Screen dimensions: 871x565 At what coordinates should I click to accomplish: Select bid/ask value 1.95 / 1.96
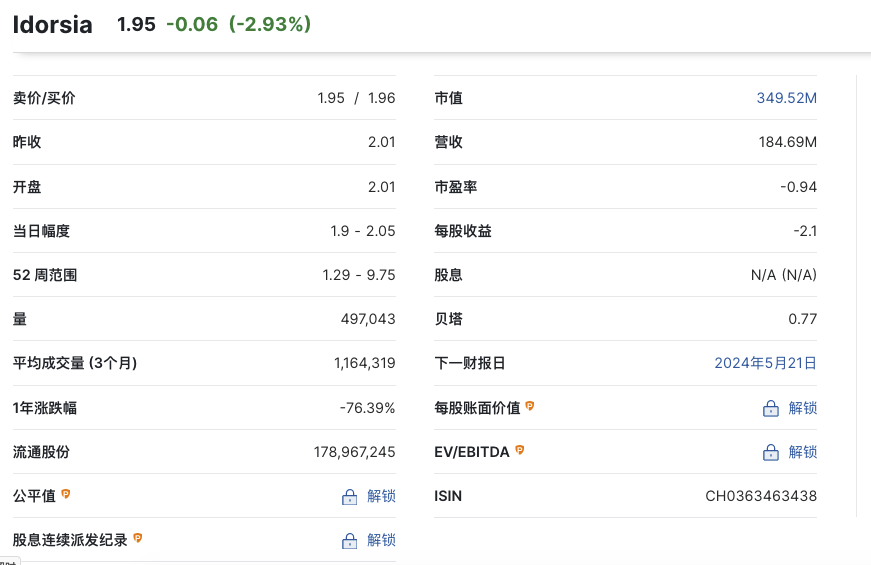[x=356, y=98]
